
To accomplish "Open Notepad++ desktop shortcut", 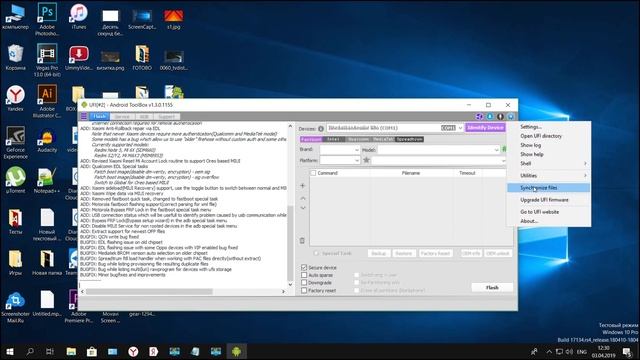I will pyautogui.click(x=47, y=180).
